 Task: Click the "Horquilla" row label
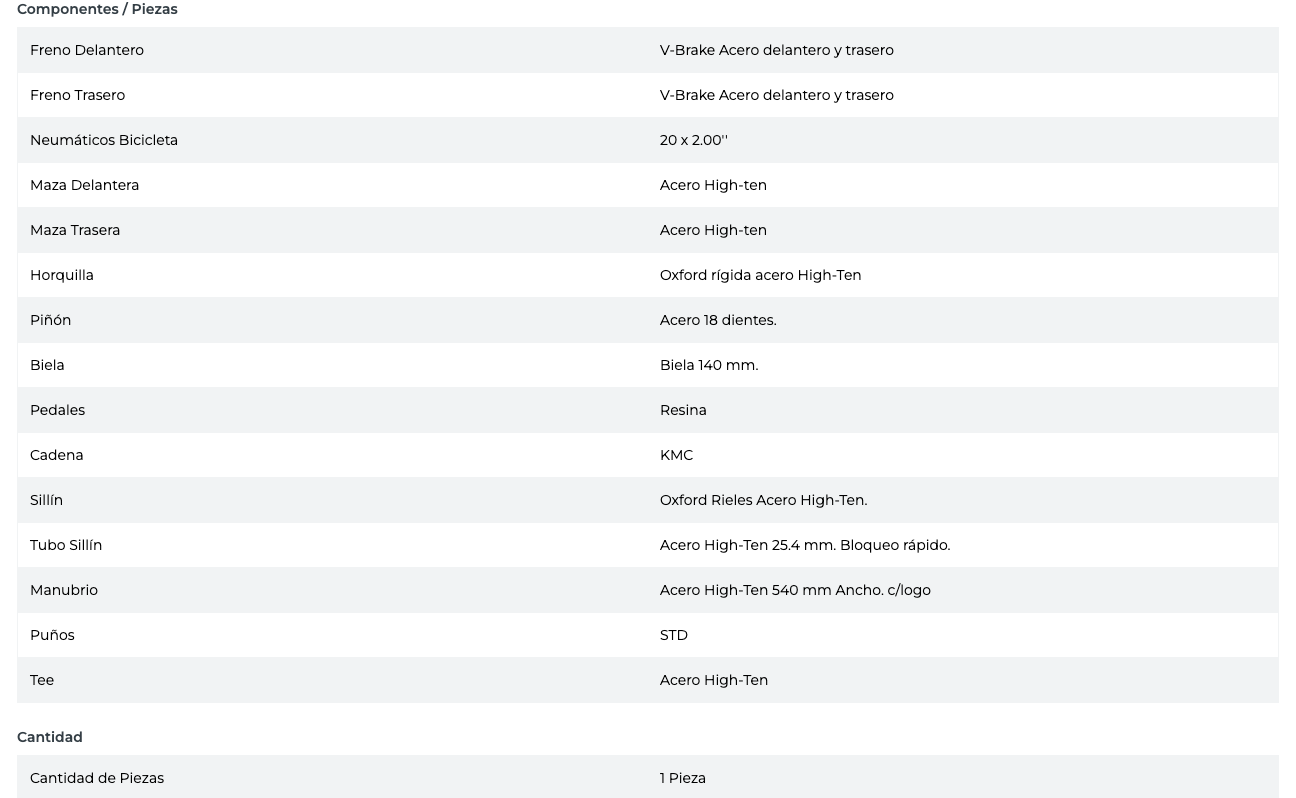pyautogui.click(x=62, y=275)
